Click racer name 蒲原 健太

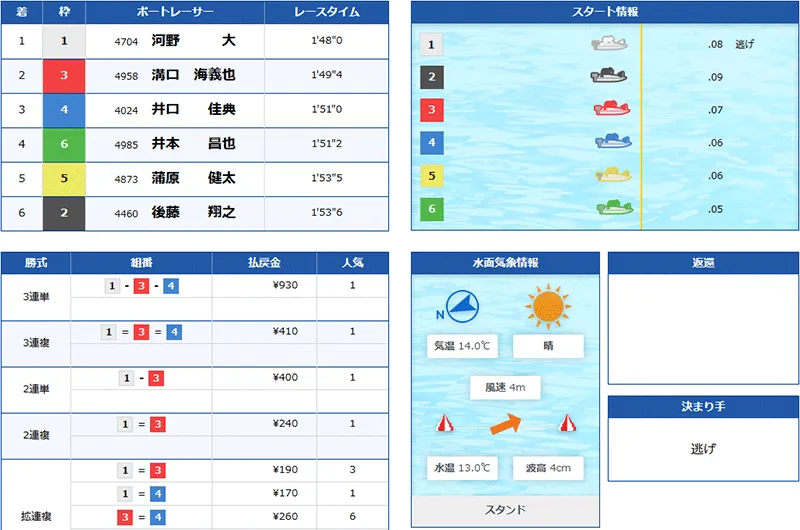[193, 178]
